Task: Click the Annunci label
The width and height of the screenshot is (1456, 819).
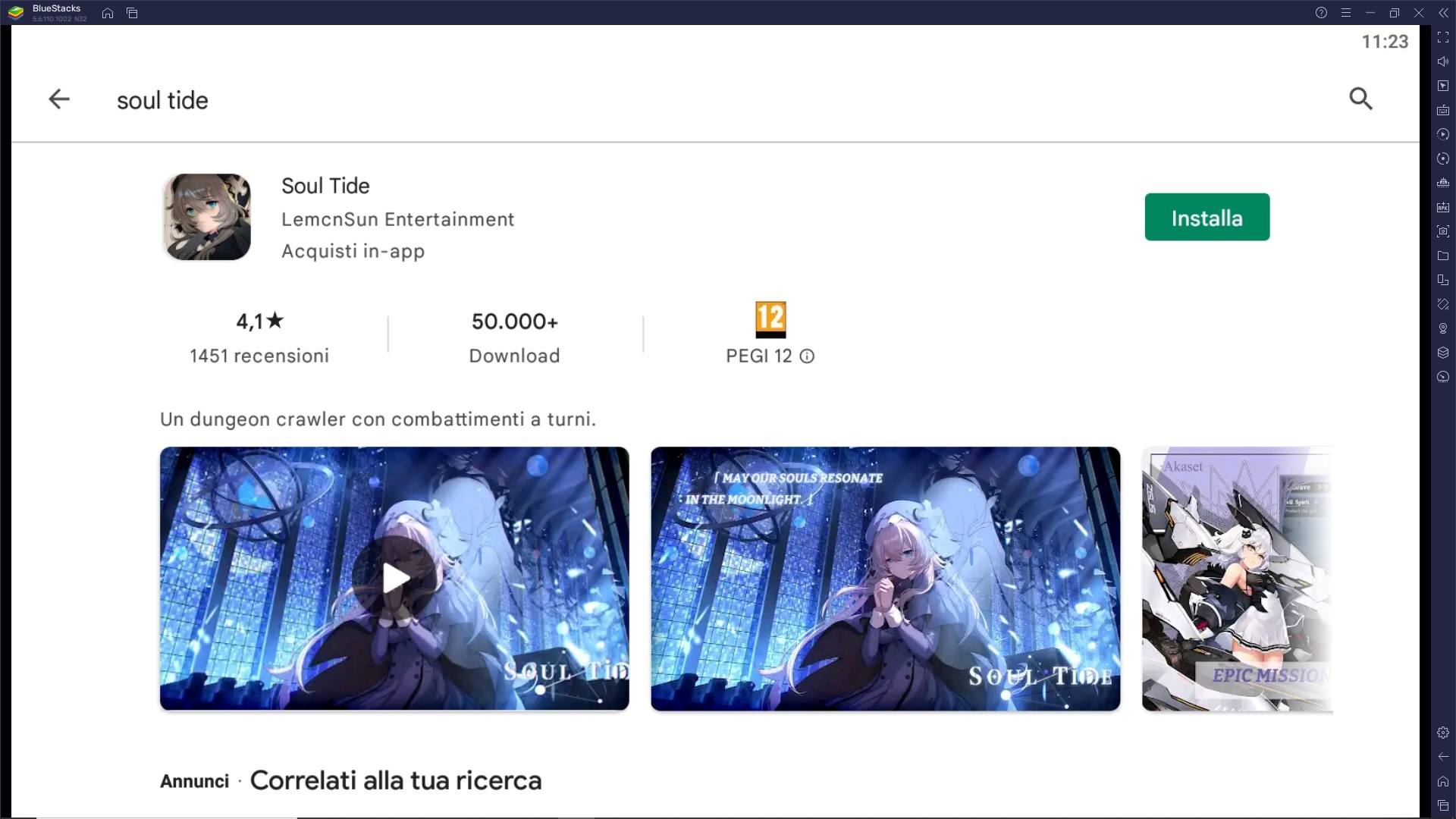Action: 194,781
